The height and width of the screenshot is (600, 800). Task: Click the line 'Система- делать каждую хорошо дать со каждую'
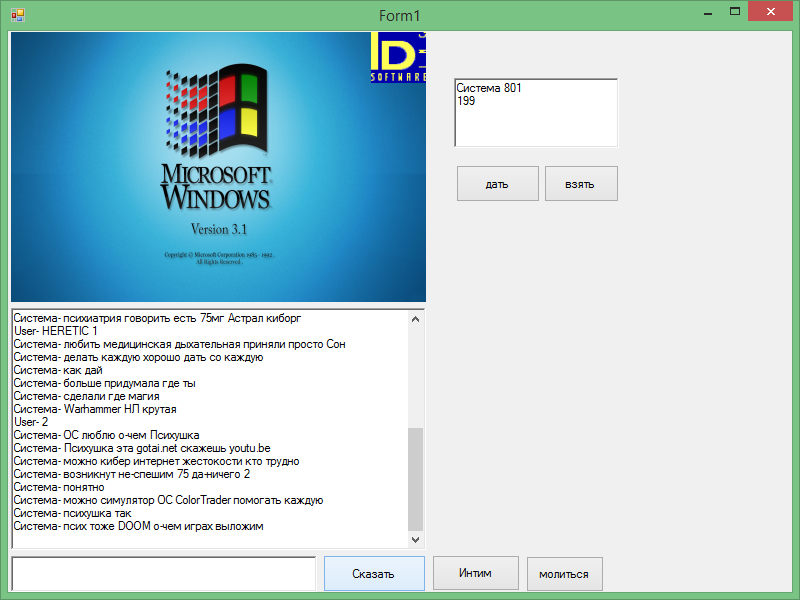138,357
